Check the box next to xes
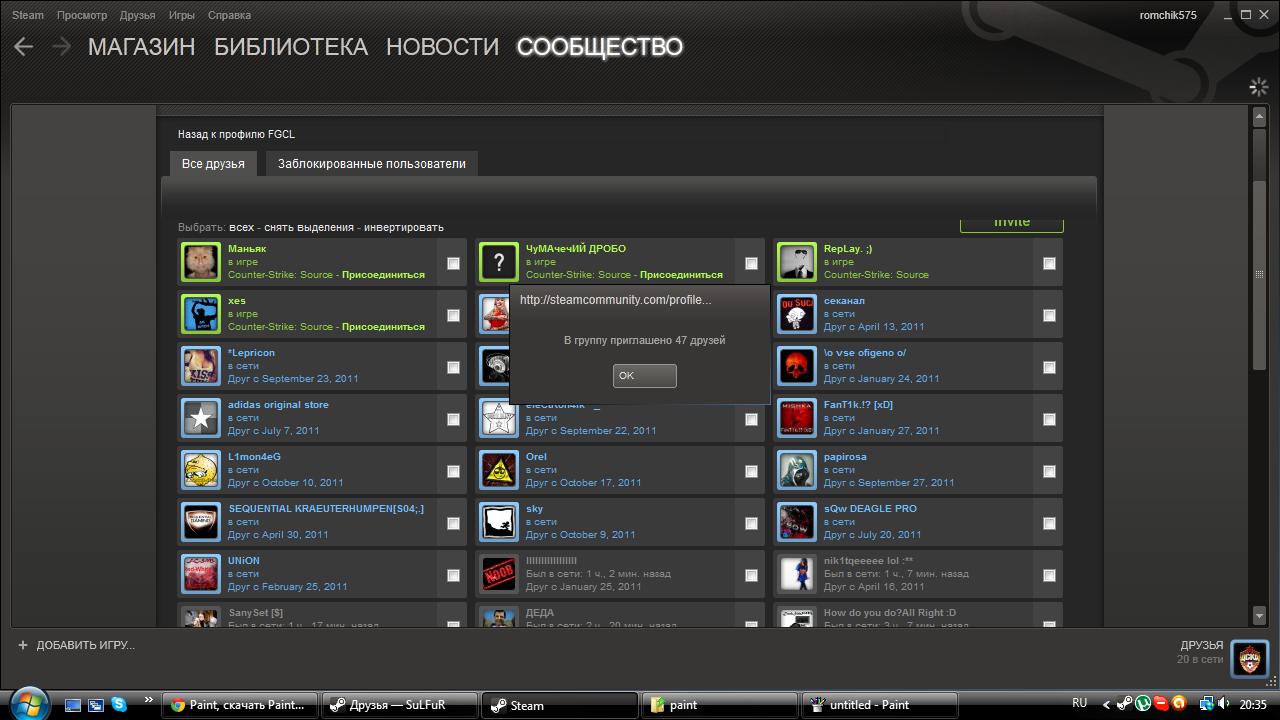 pos(453,315)
